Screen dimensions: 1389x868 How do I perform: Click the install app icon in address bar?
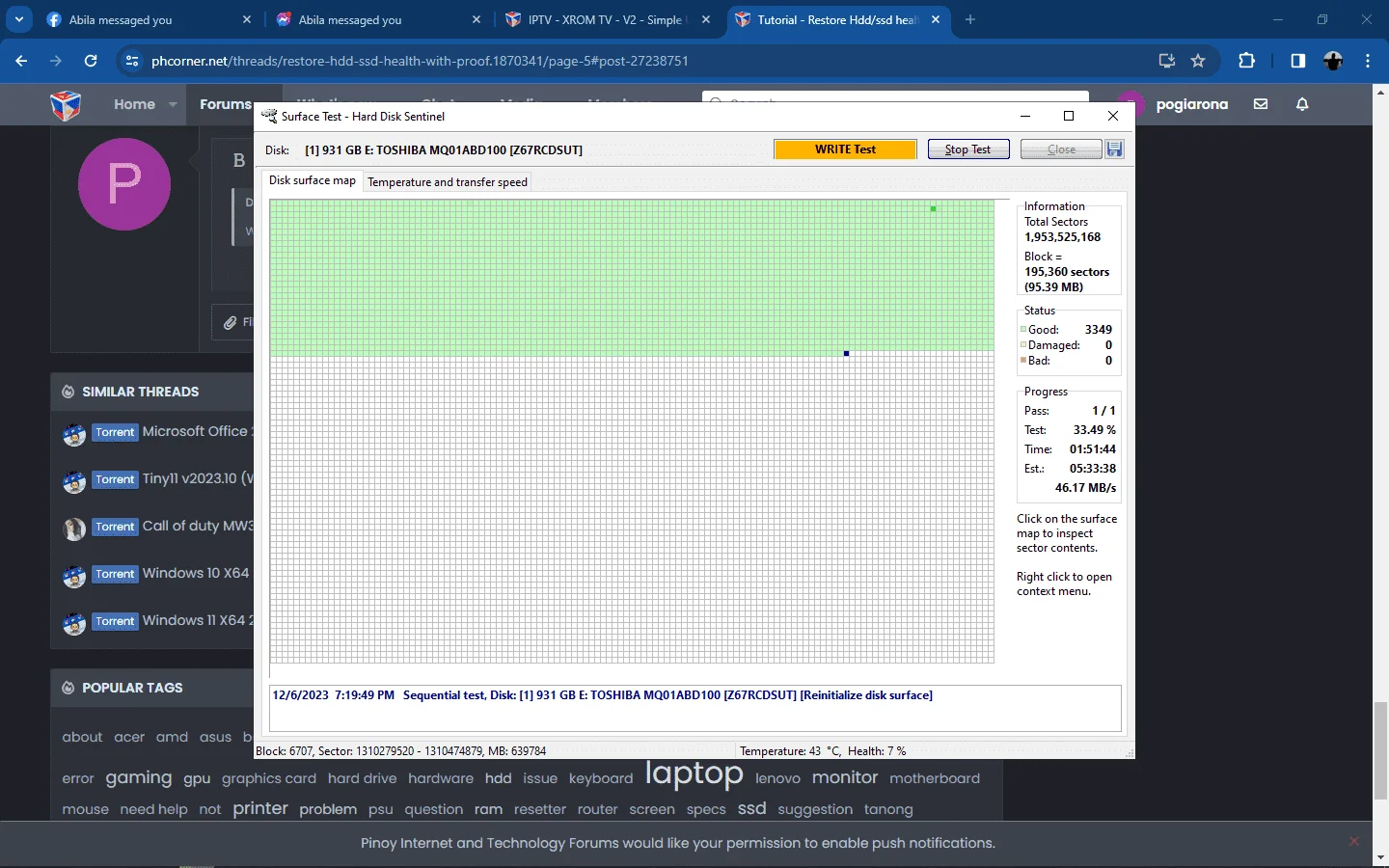coord(1167,61)
